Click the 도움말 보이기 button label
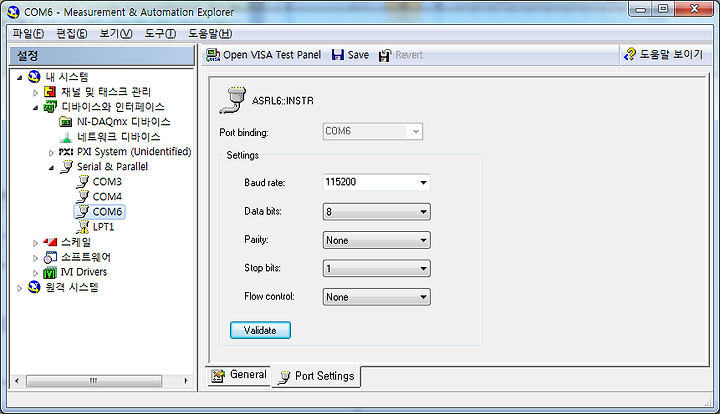Viewport: 720px width, 414px height. (x=671, y=55)
